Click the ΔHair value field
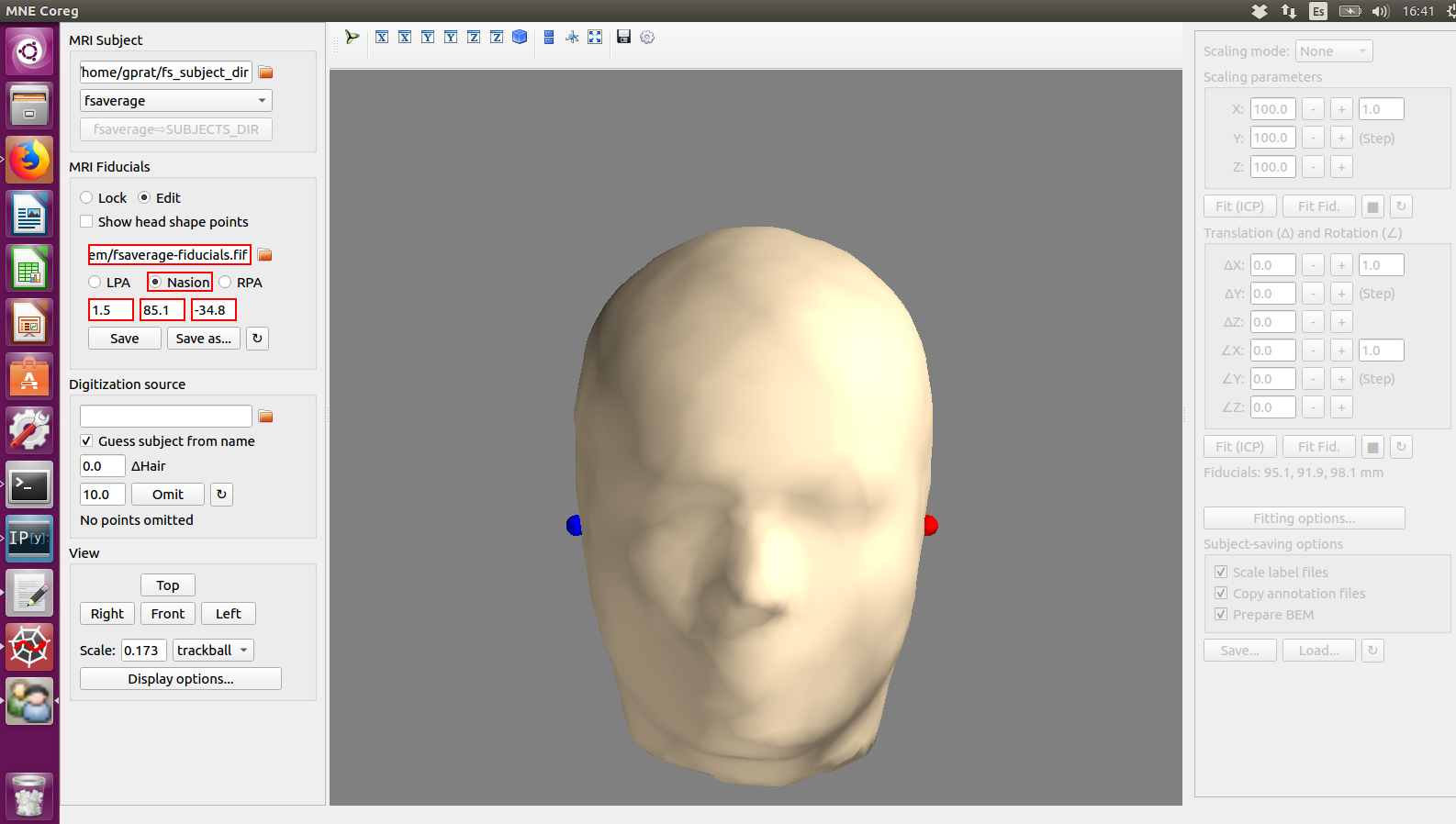The image size is (1456, 824). [103, 466]
